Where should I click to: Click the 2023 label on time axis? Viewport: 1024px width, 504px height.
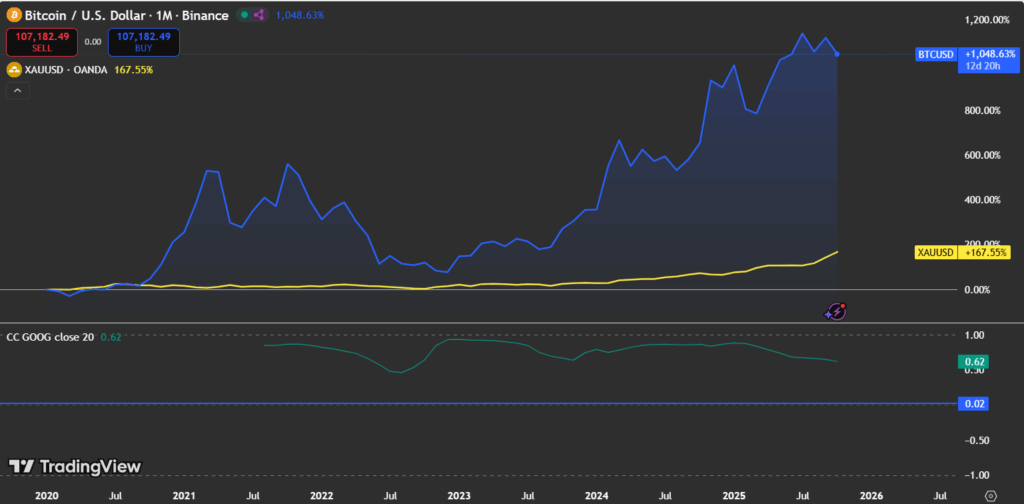click(x=458, y=494)
